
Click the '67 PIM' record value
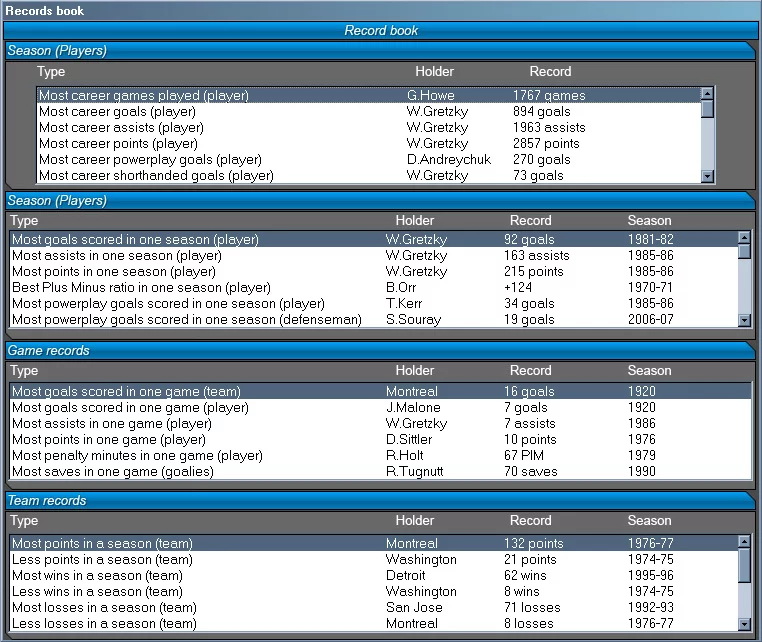tap(524, 455)
